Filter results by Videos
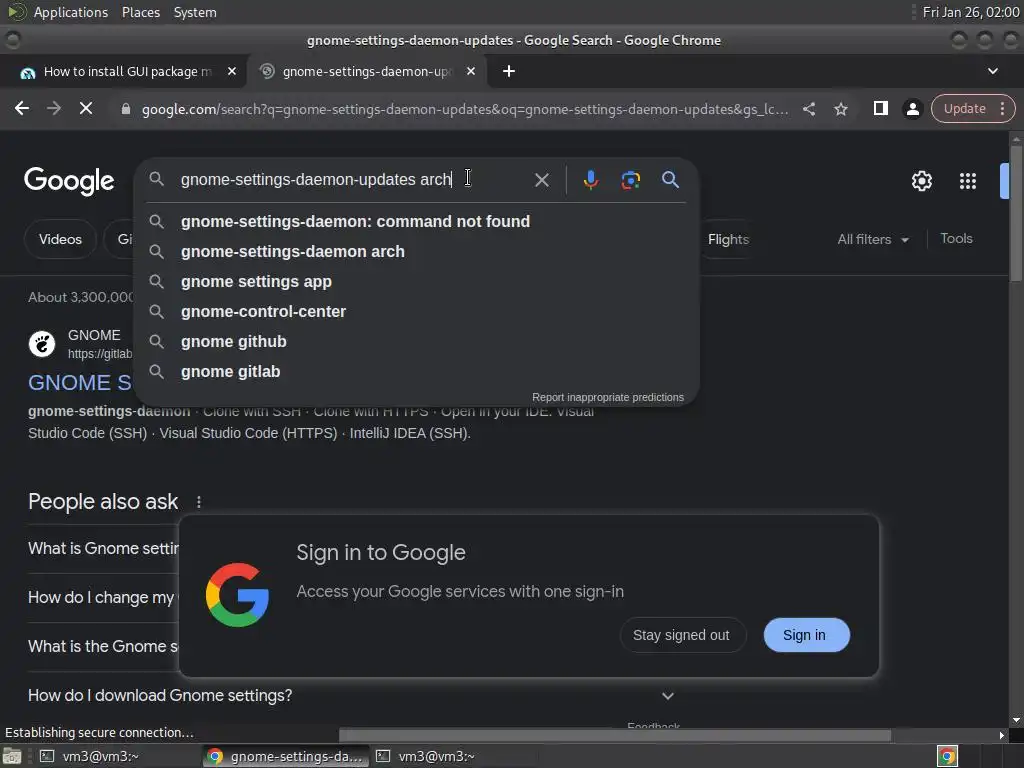Screen dimensions: 1024x768 click(60, 240)
